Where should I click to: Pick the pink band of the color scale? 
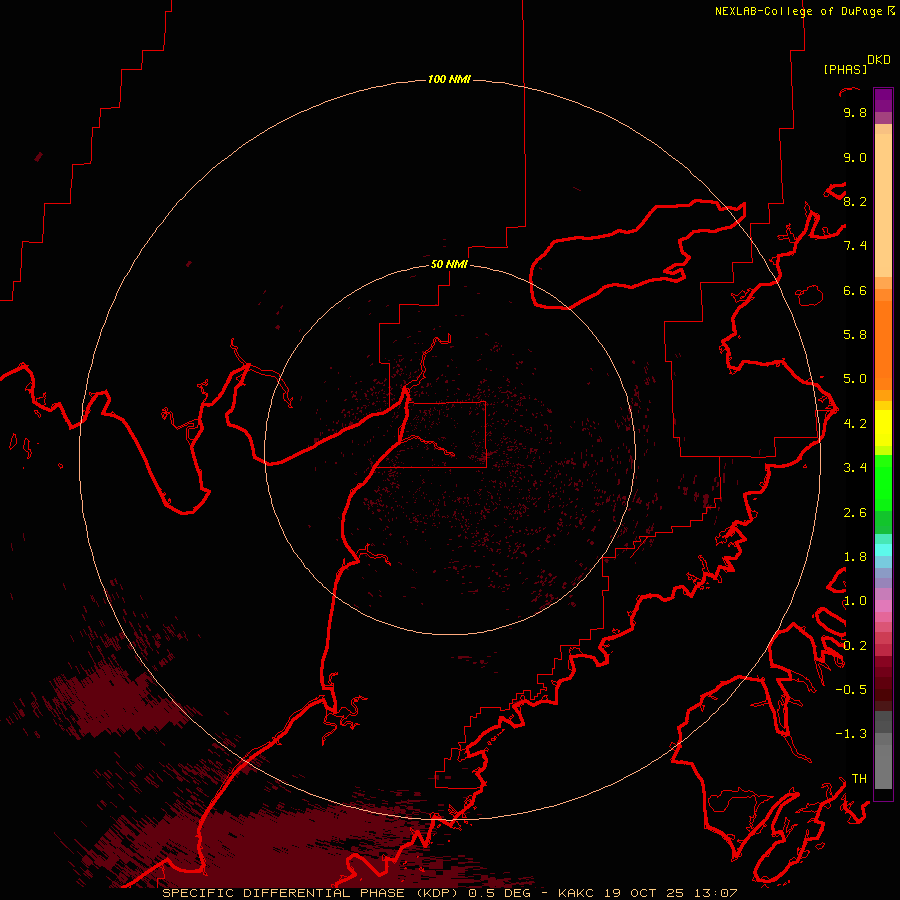[x=883, y=606]
